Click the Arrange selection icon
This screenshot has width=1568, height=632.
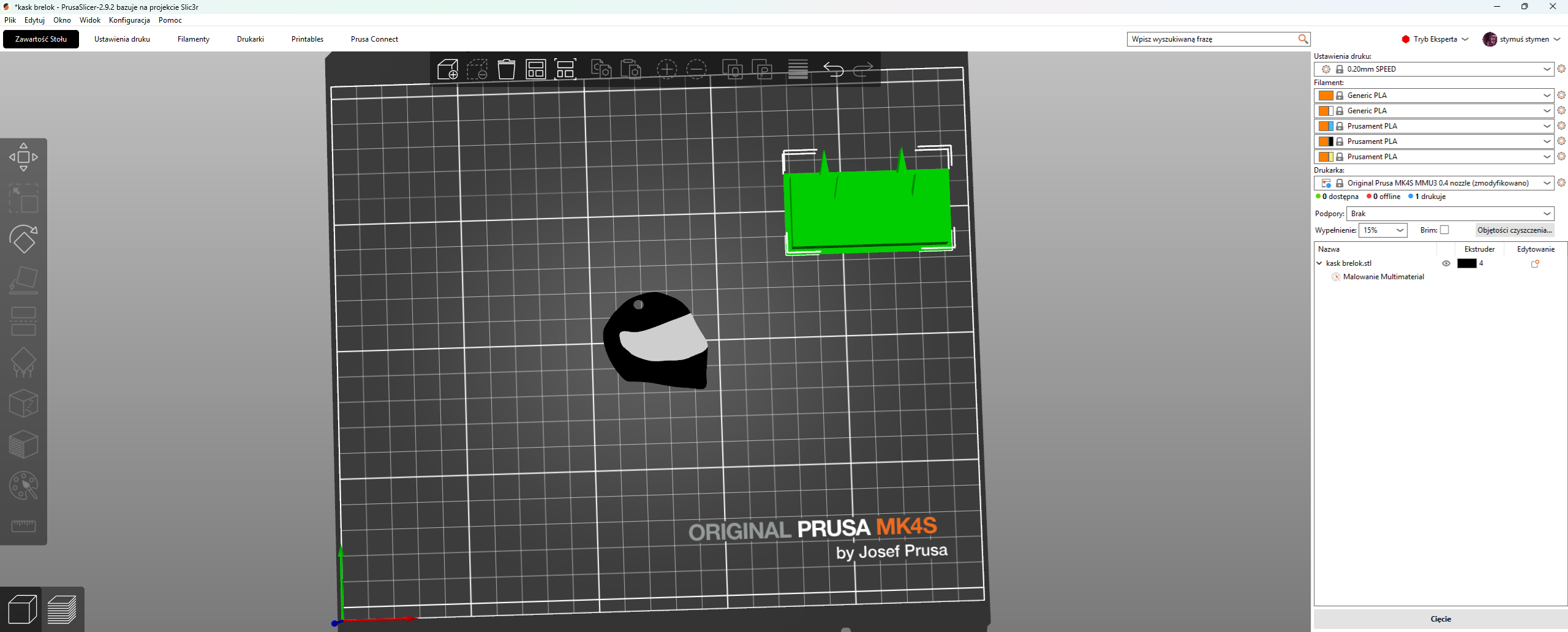tap(565, 69)
